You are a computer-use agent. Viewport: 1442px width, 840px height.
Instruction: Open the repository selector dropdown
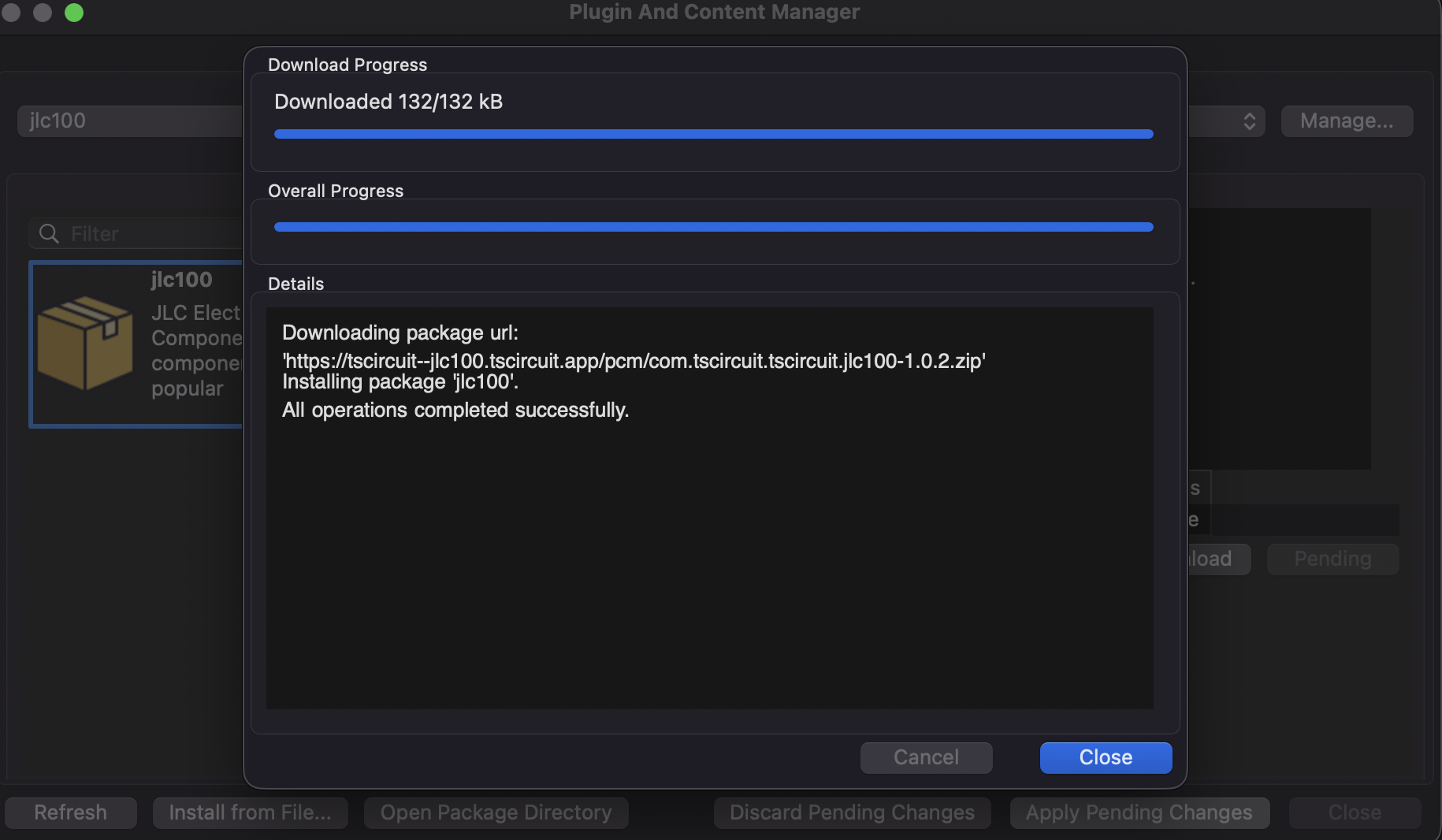(x=1251, y=121)
